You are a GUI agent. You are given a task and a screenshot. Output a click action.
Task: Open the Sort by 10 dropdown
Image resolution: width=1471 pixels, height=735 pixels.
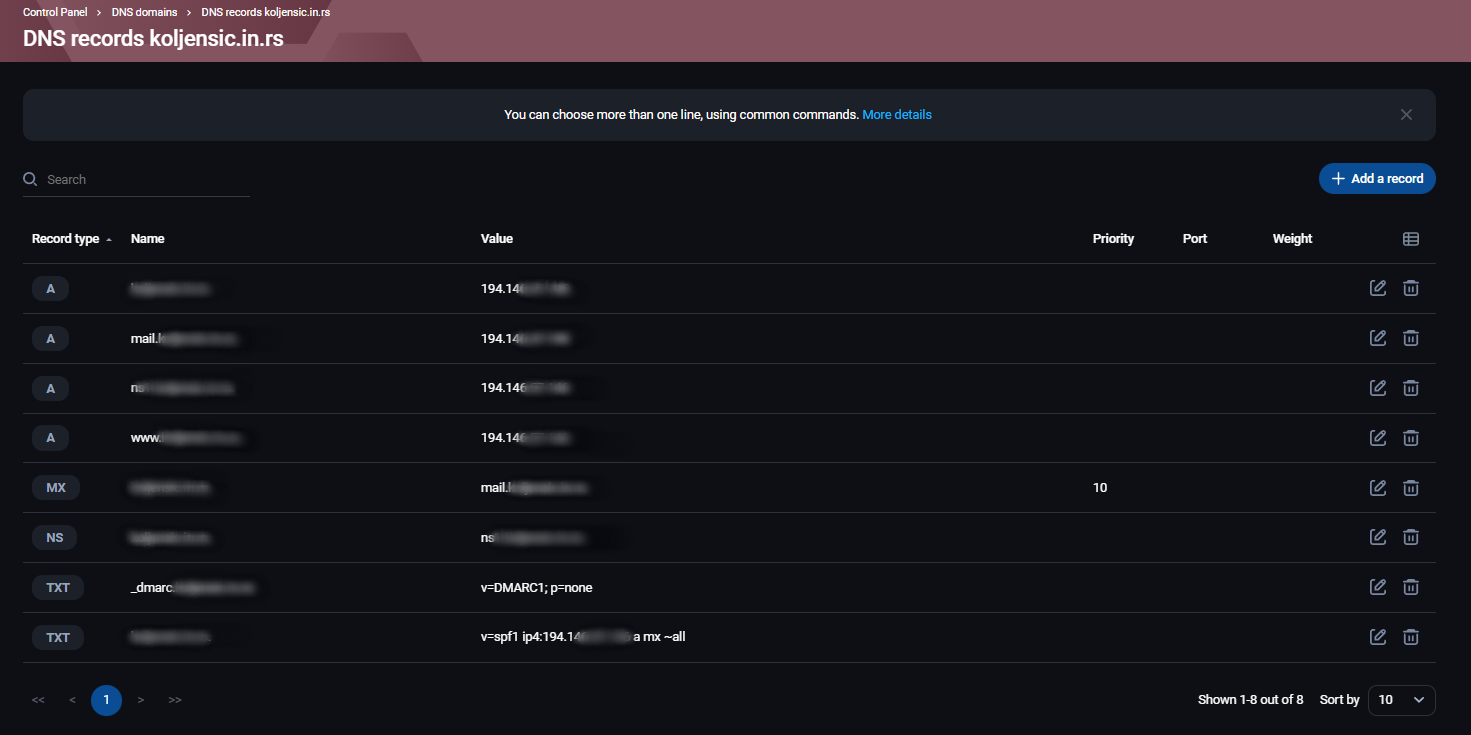[x=1401, y=700]
